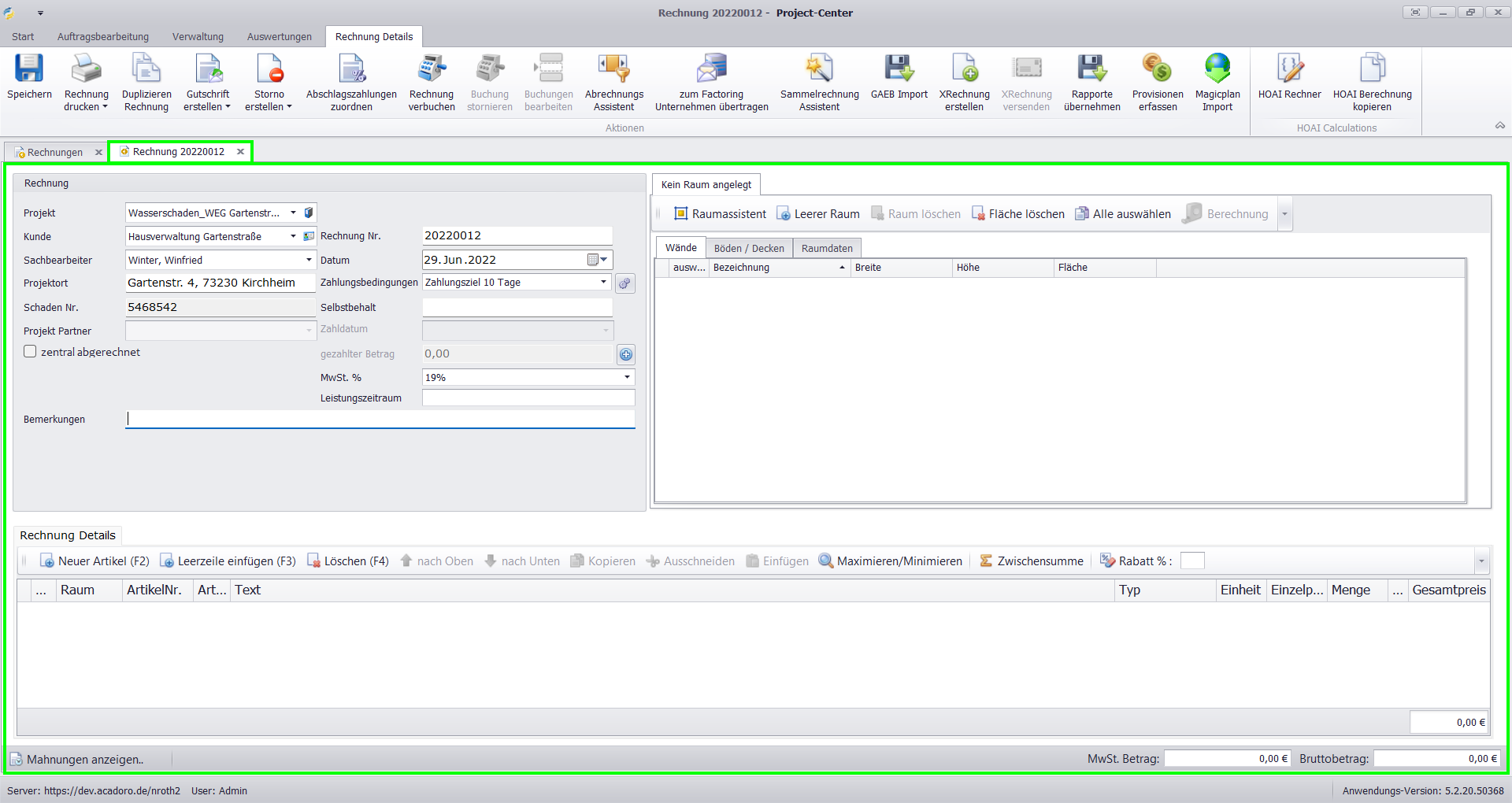The image size is (1512, 803).
Task: Switch to Böden / Decken tab
Action: coord(748,249)
